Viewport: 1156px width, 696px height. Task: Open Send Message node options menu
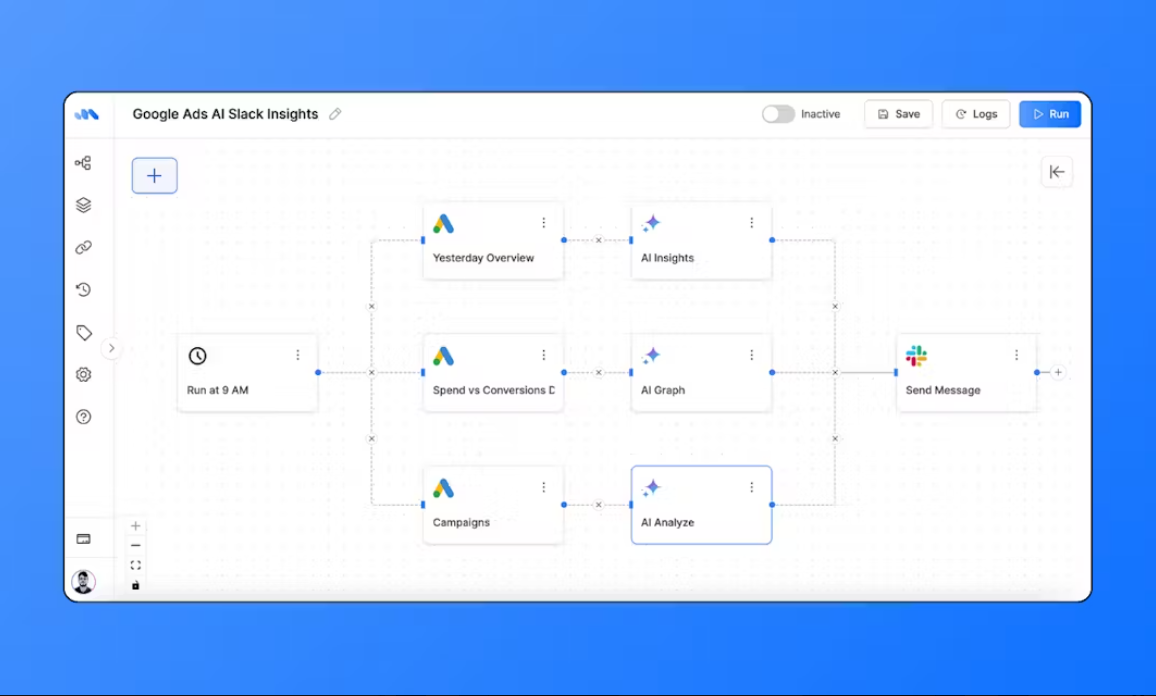pos(1017,355)
